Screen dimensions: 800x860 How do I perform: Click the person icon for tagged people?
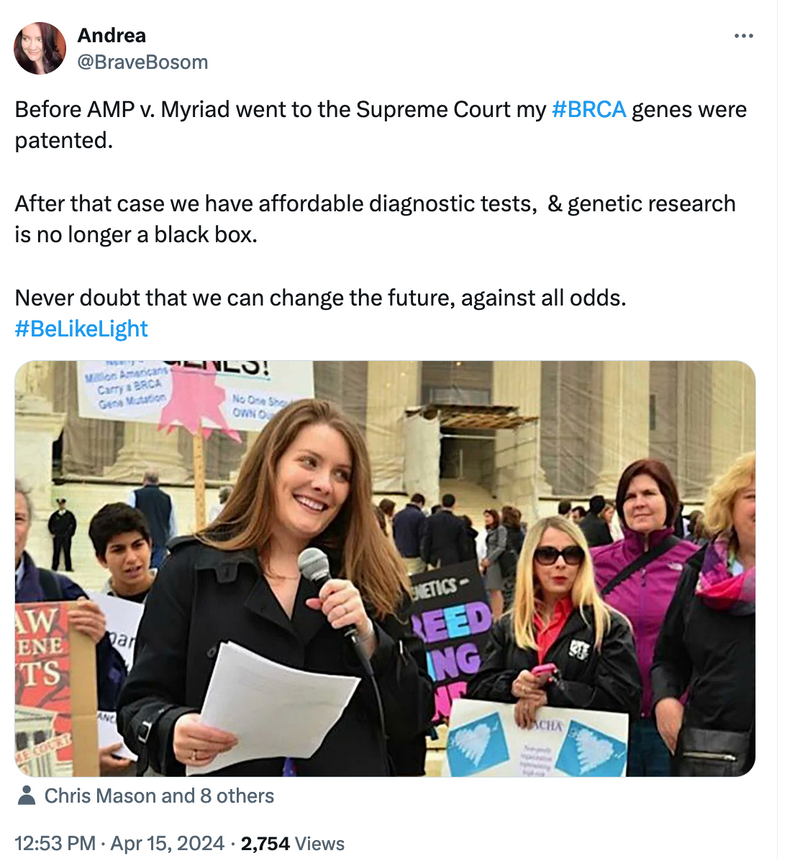26,795
